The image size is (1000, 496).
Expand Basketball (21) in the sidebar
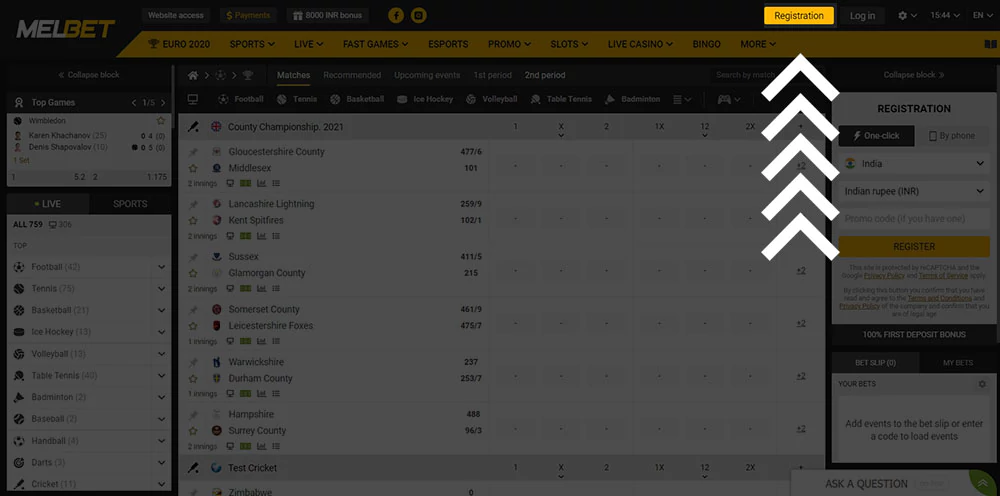coord(161,310)
